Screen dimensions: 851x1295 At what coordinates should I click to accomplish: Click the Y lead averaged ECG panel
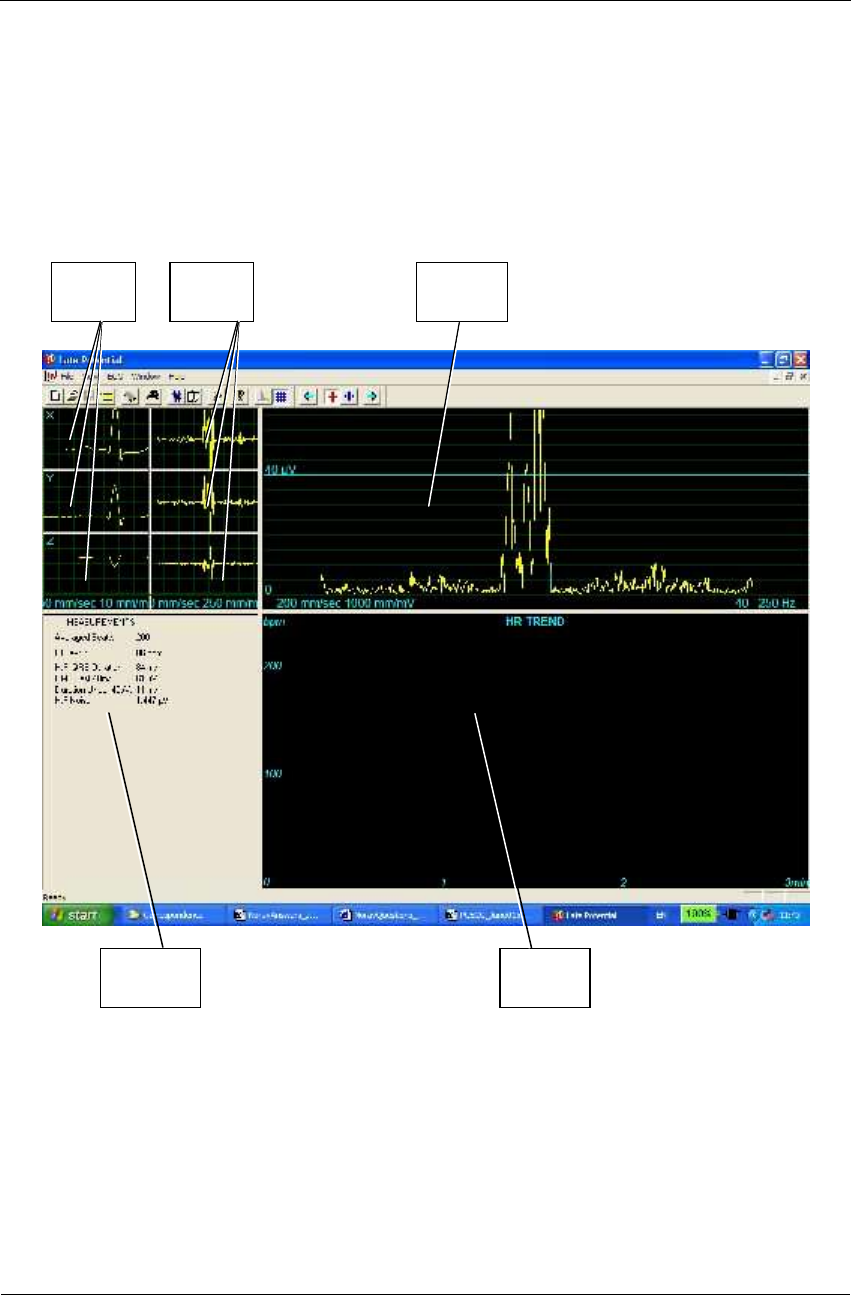tap(95, 502)
